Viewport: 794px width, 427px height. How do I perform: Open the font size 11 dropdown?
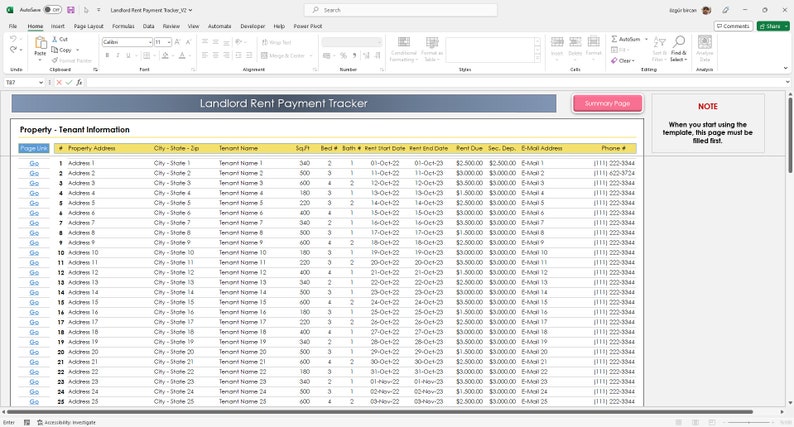(169, 42)
